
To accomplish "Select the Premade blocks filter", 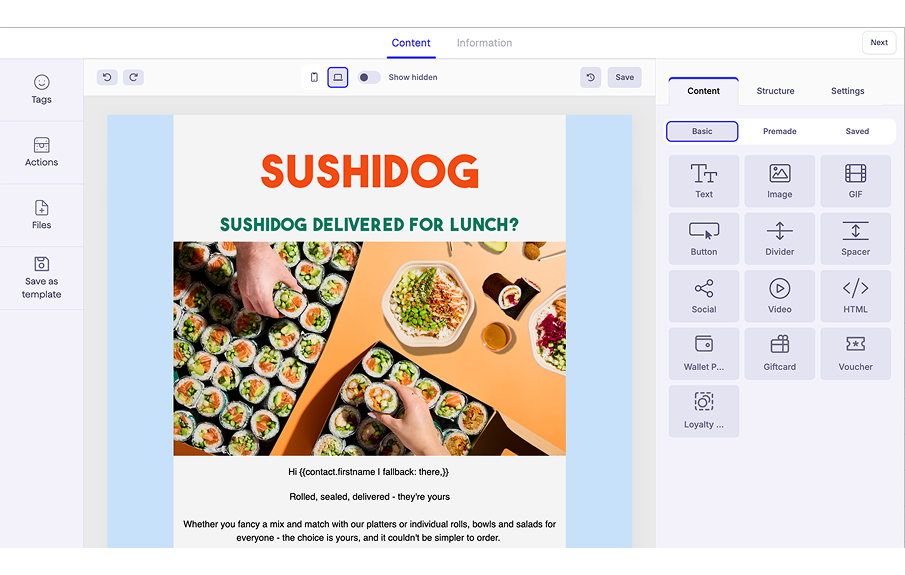I will coord(779,131).
